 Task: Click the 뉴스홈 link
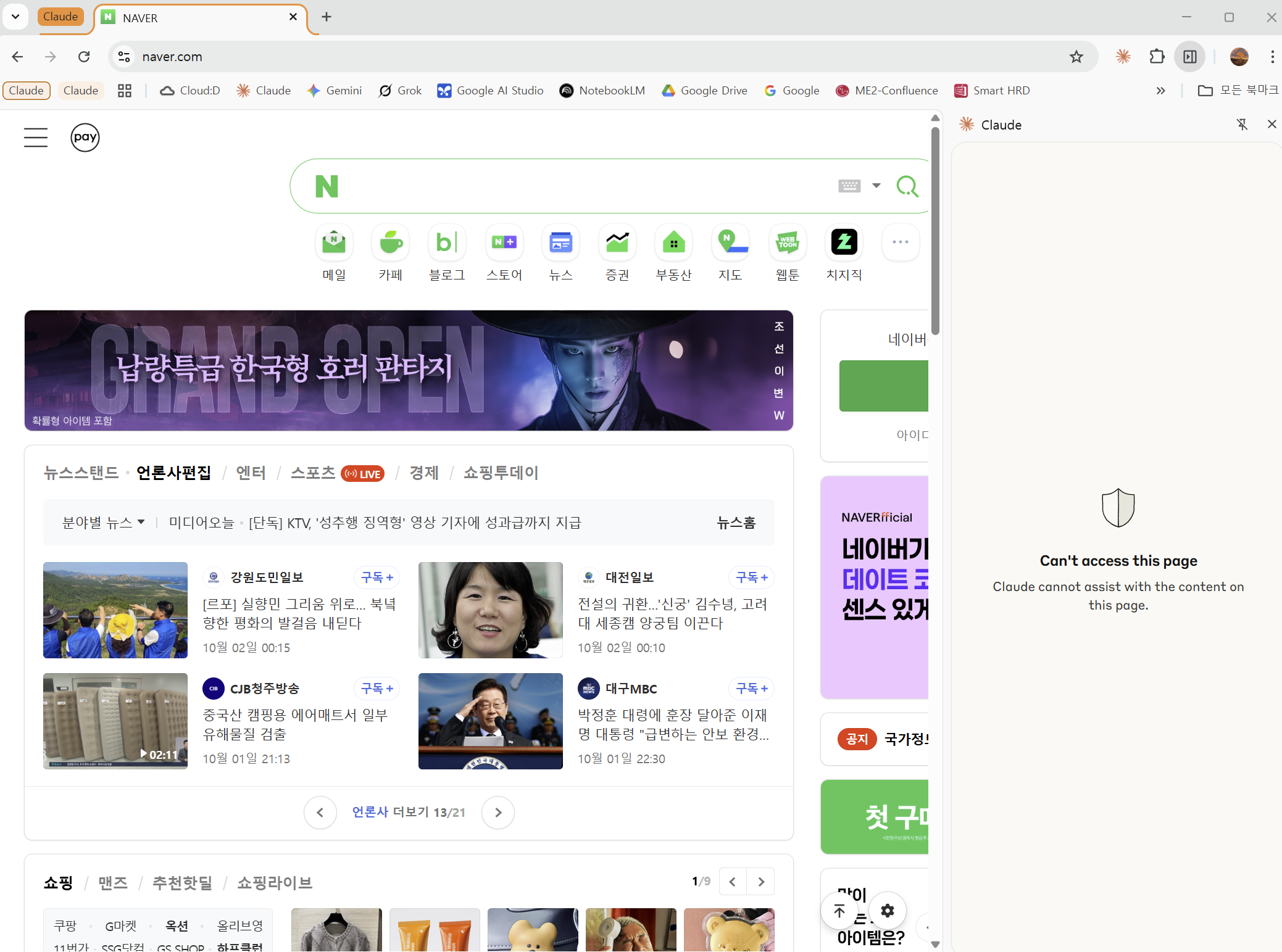click(x=736, y=523)
